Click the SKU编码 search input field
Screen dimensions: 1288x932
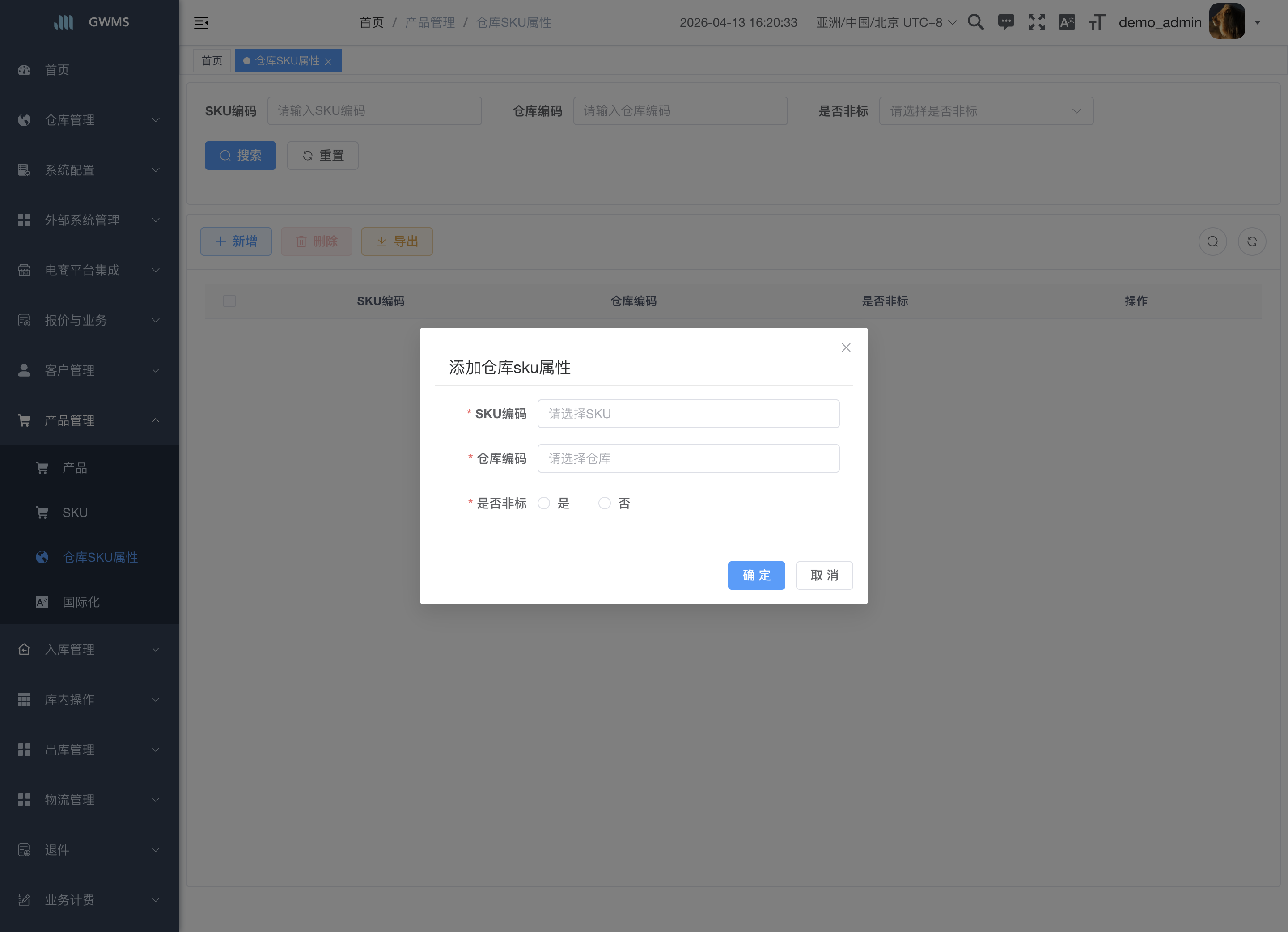[x=374, y=111]
